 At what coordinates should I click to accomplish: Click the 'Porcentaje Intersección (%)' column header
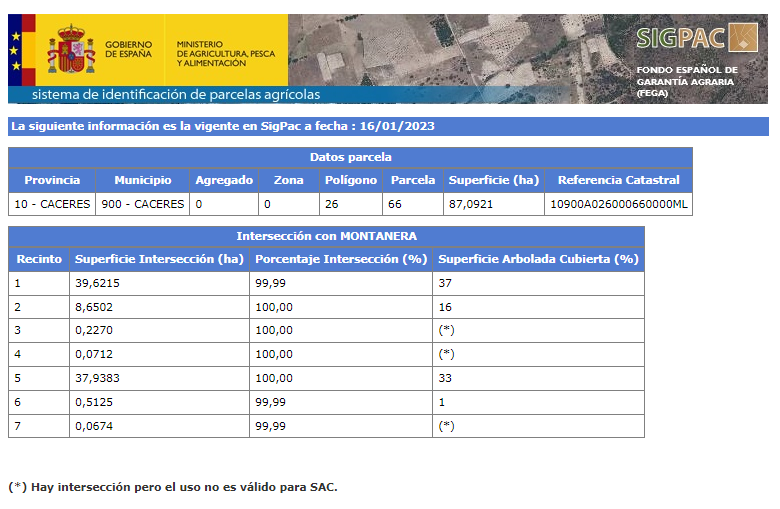[340, 259]
